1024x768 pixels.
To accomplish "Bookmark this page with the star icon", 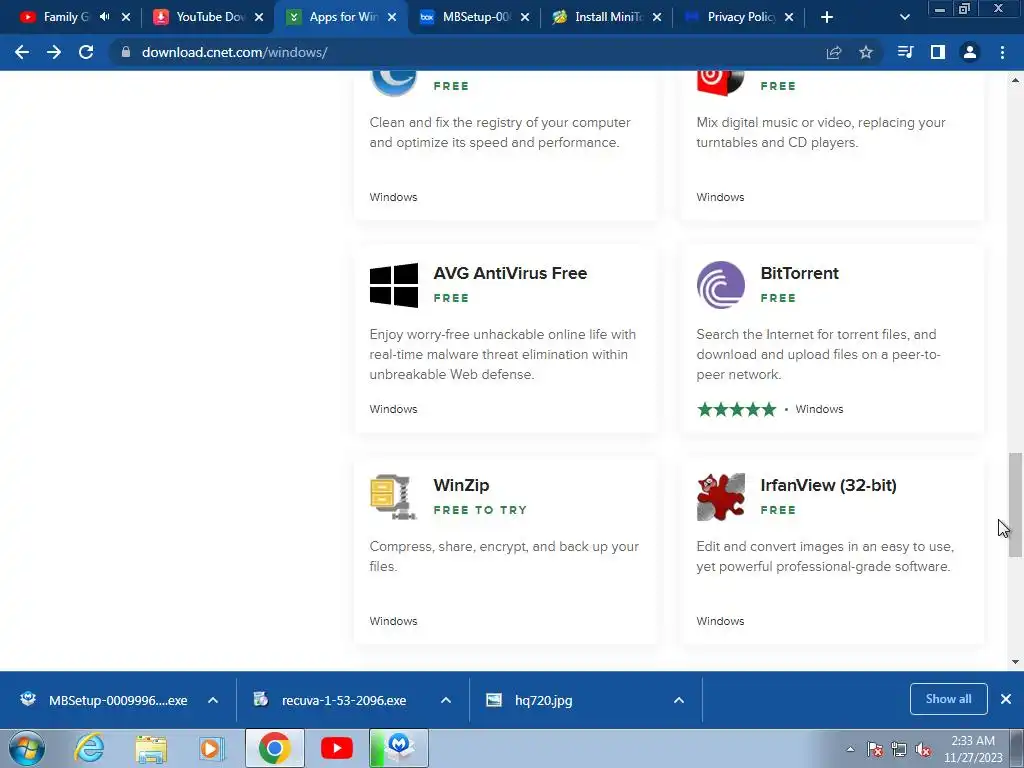I will coord(866,52).
